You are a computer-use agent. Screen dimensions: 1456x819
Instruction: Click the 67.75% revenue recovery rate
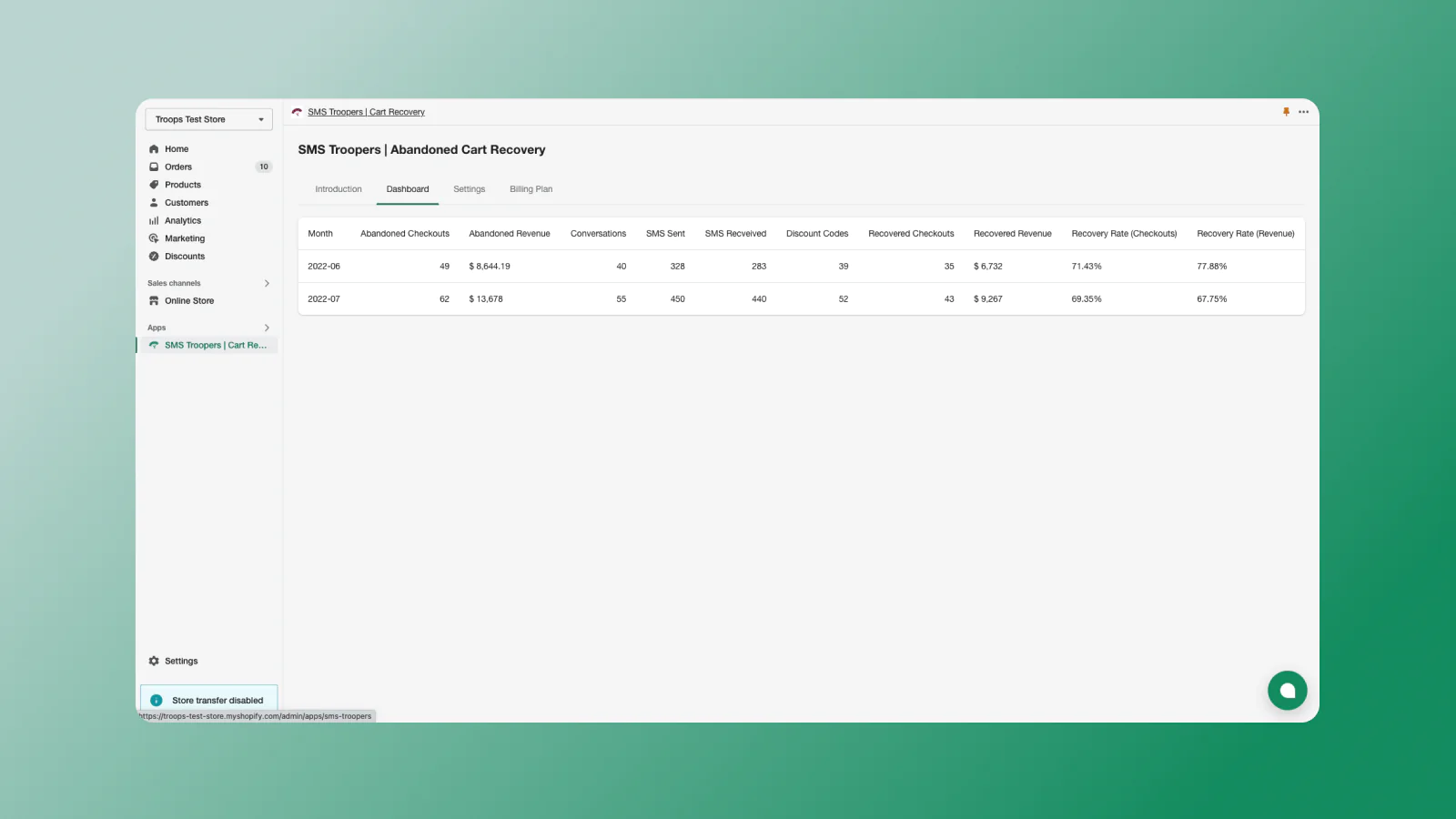pos(1212,299)
